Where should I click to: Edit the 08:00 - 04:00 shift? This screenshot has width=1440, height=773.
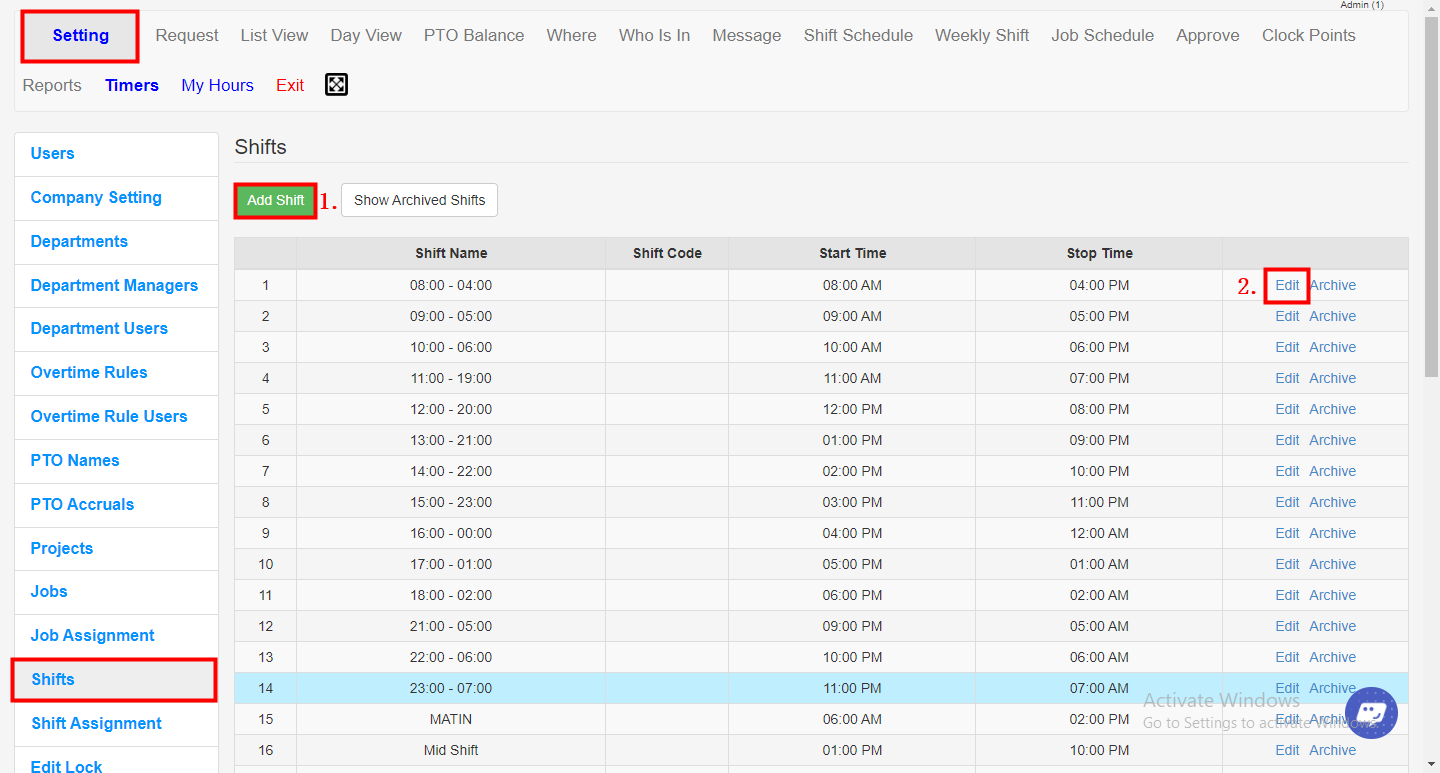click(1287, 285)
